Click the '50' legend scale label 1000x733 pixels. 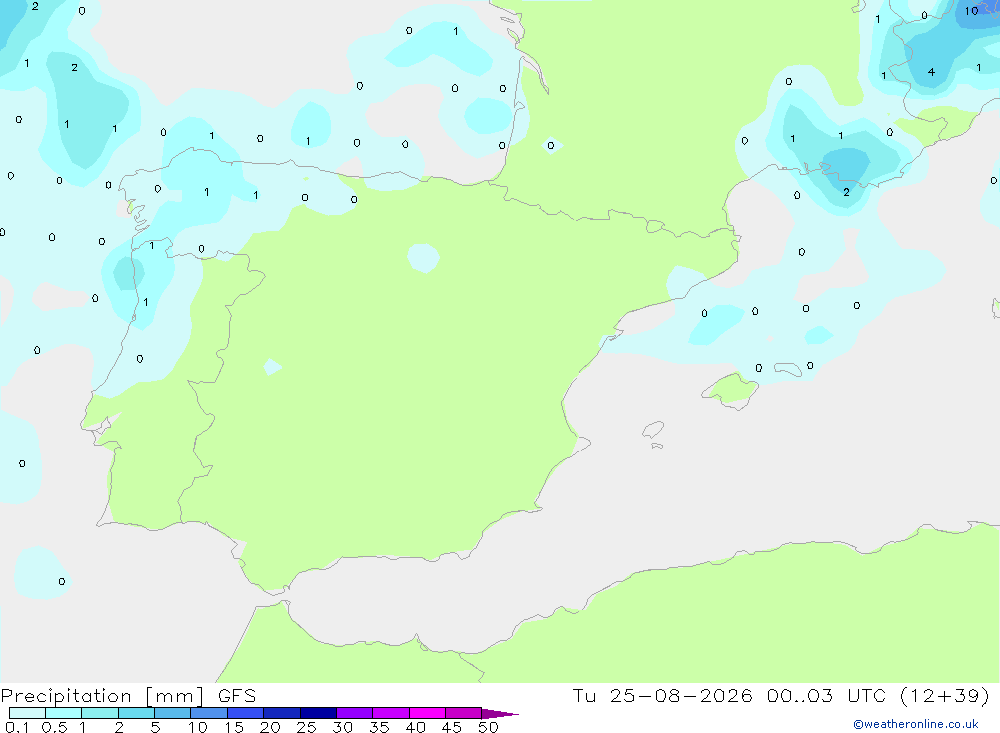click(x=488, y=727)
